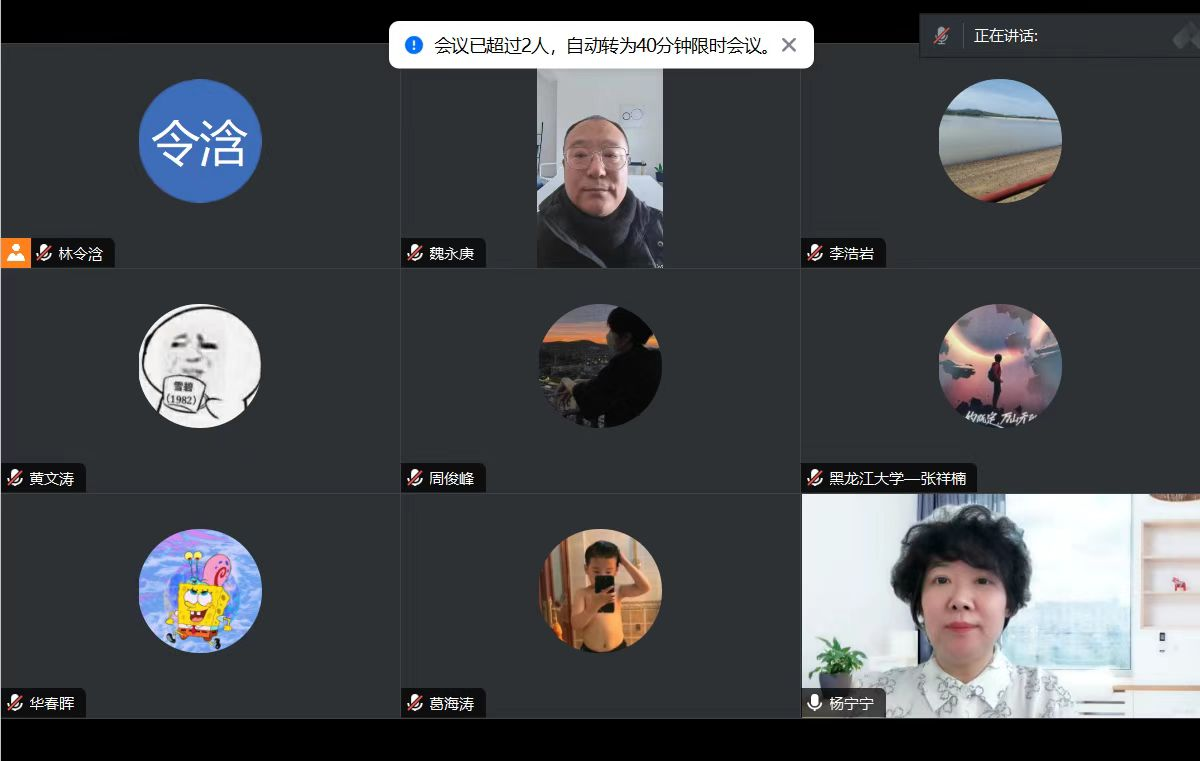Click muted mic icon for 黑龙江大学—张祥楠
The height and width of the screenshot is (761, 1200).
[815, 478]
